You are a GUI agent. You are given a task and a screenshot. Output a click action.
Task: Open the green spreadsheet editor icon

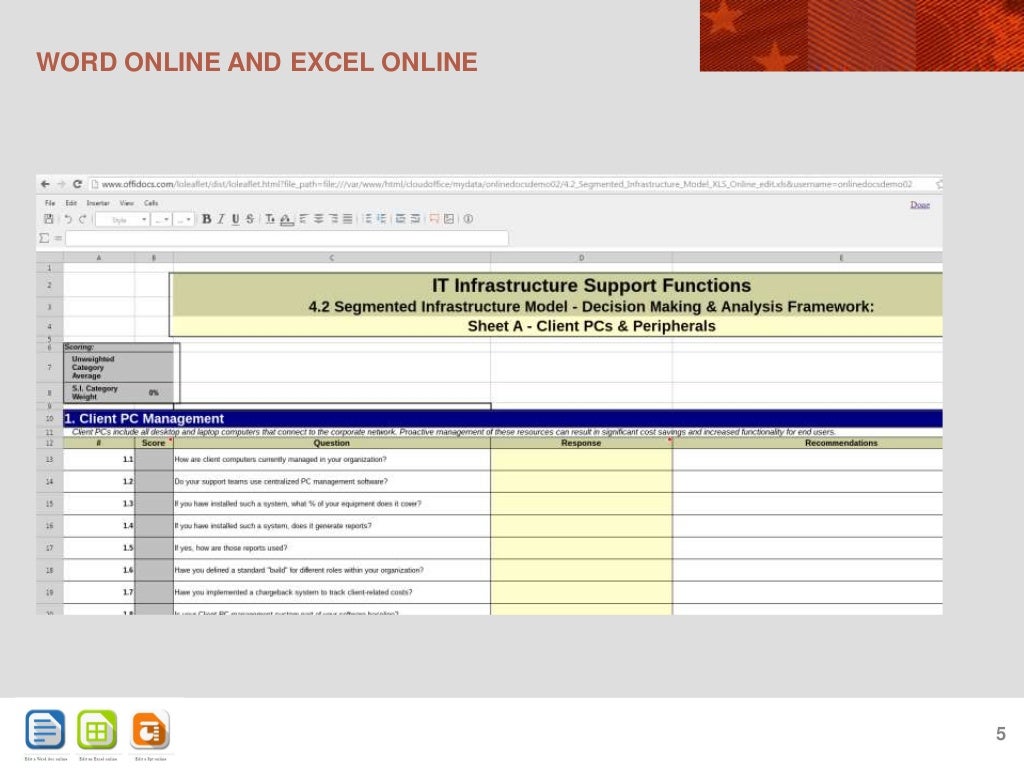(x=97, y=729)
